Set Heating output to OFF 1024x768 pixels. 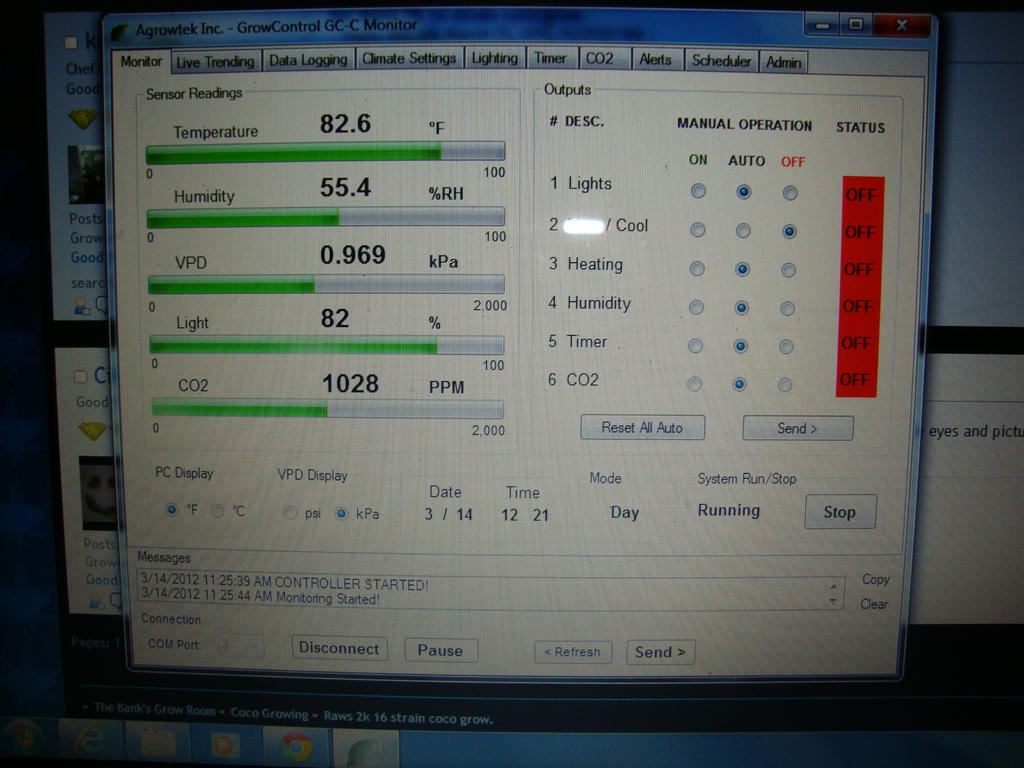click(x=788, y=270)
